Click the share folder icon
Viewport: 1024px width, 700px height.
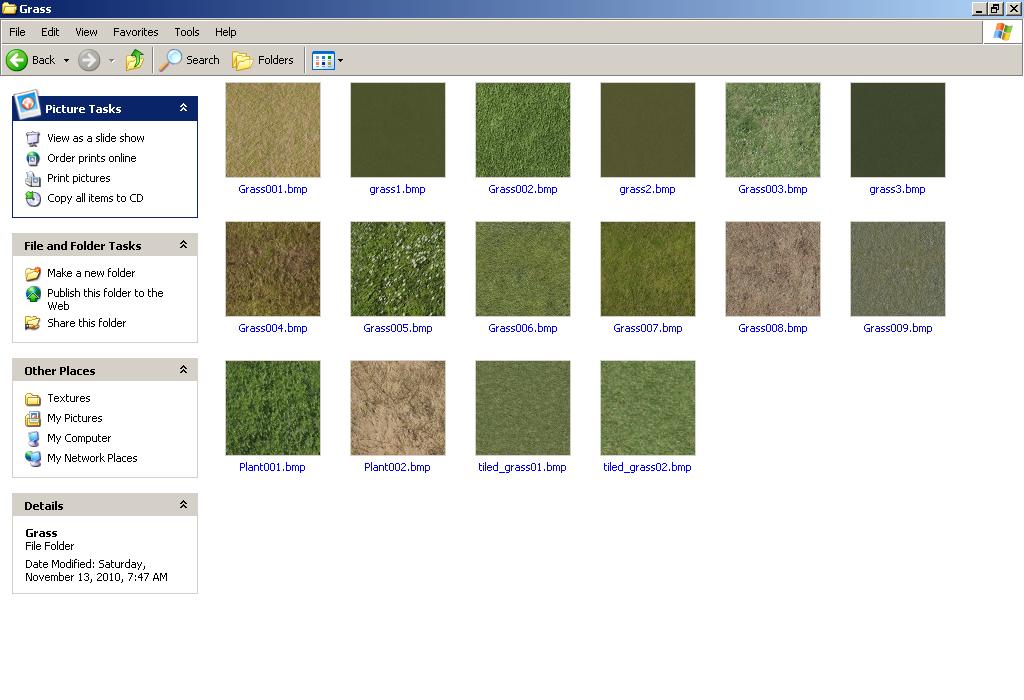tap(33, 323)
